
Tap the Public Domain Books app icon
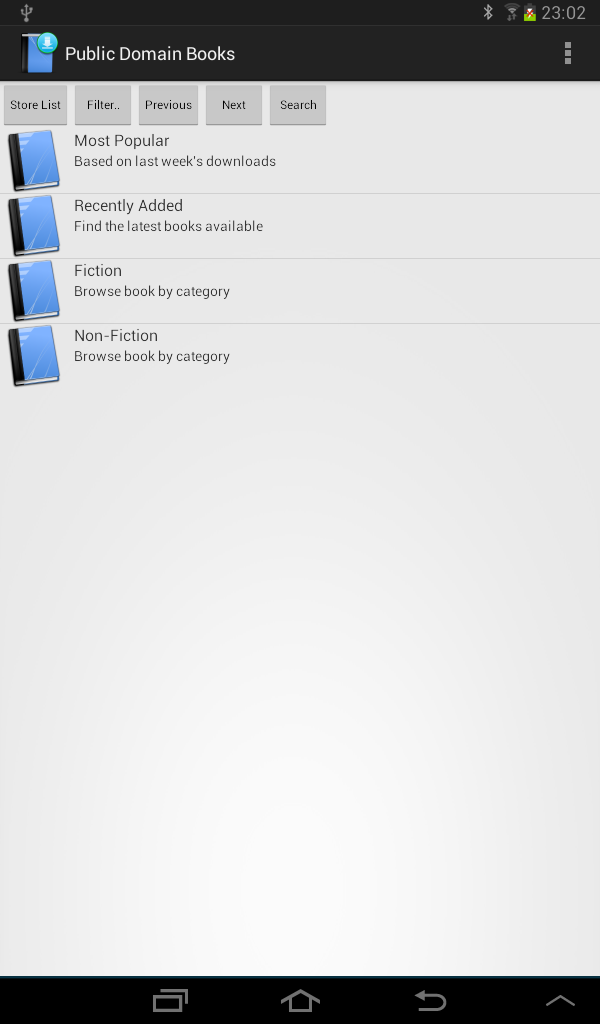tap(39, 53)
